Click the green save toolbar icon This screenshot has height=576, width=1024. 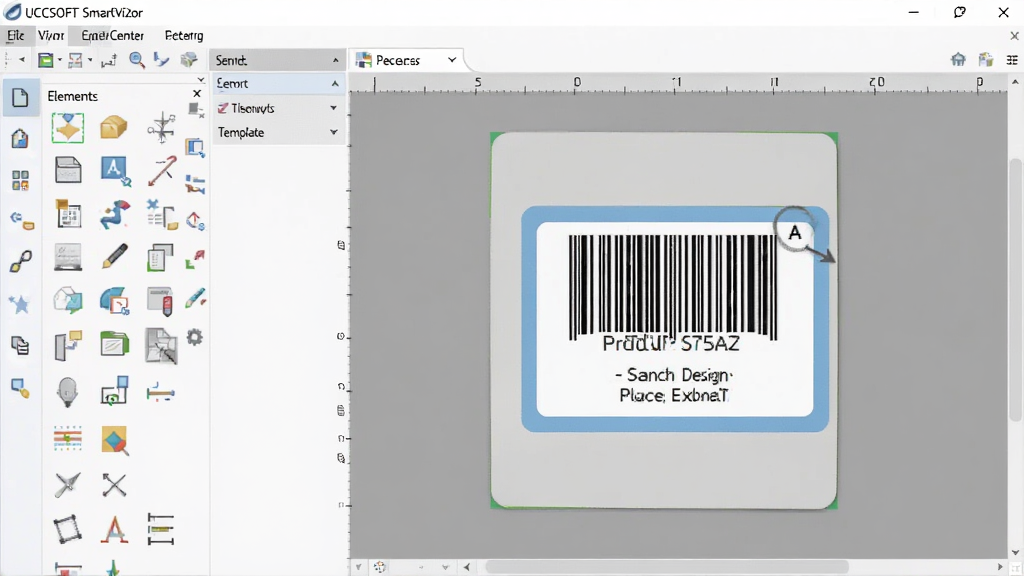[x=46, y=60]
